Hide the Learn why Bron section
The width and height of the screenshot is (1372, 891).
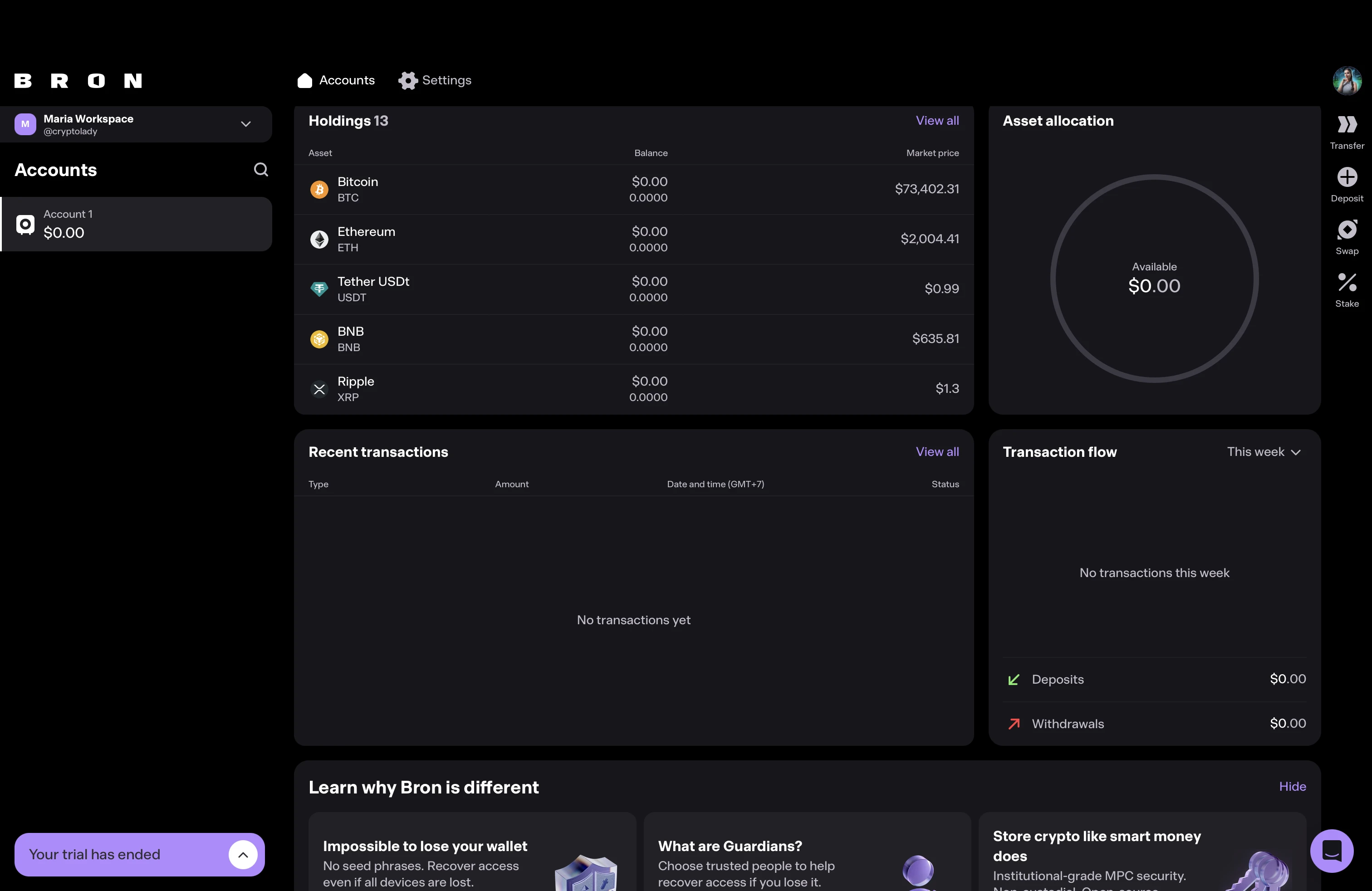click(1293, 787)
